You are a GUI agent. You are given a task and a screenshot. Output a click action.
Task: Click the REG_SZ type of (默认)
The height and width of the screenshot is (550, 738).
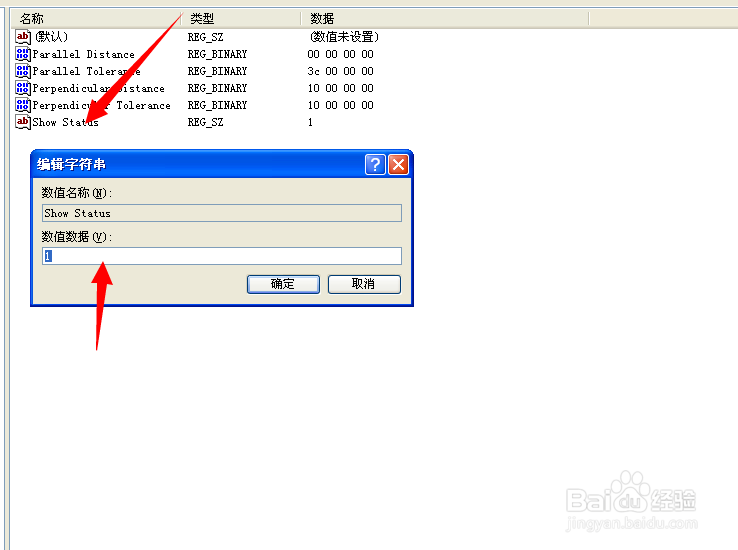(x=205, y=37)
